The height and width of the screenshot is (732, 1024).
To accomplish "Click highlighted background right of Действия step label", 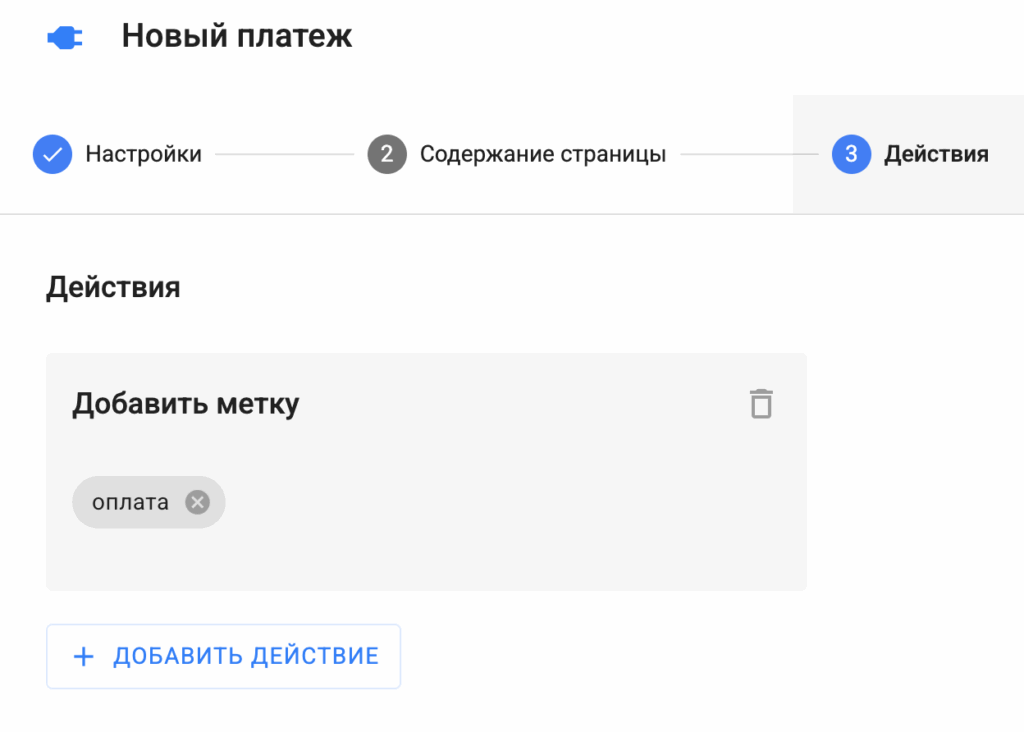I will [x=1006, y=155].
